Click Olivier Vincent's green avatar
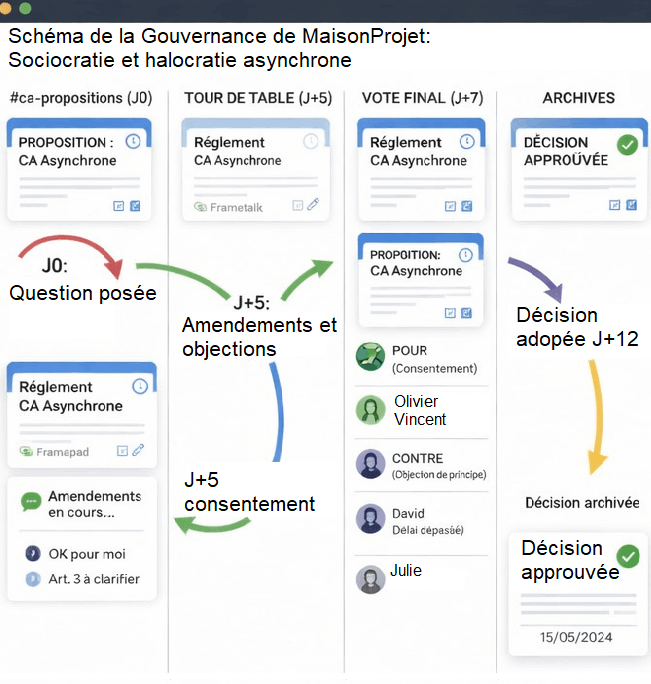This screenshot has height=684, width=651. [371, 410]
